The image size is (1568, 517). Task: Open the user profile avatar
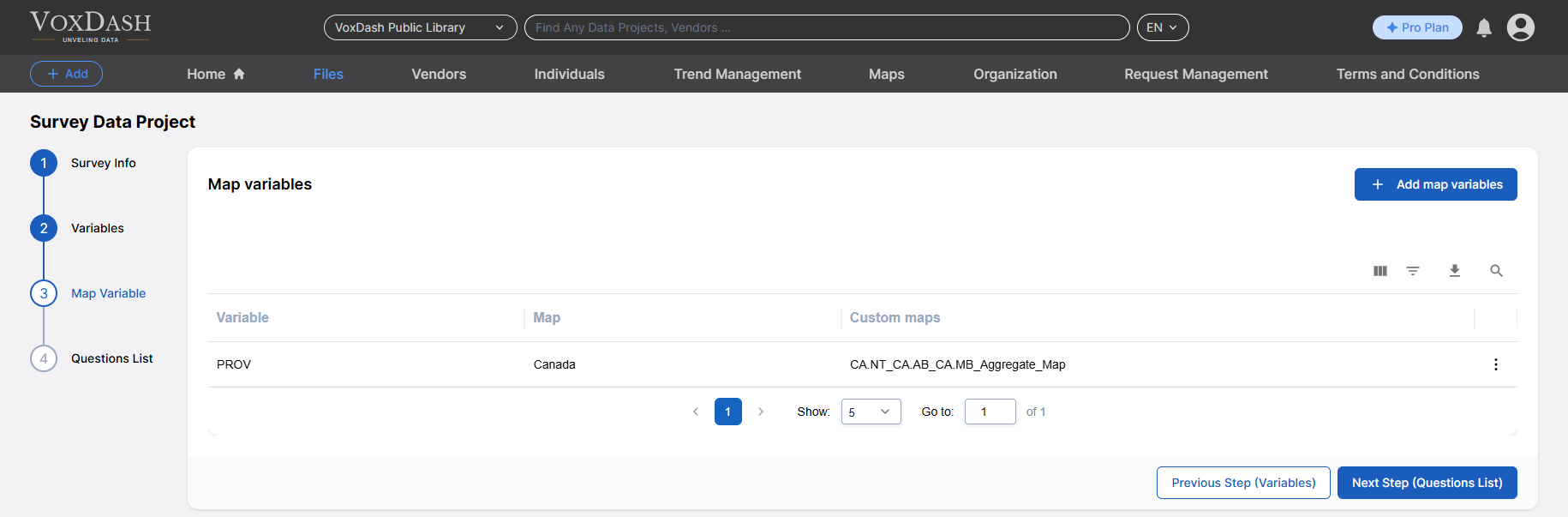1521,27
